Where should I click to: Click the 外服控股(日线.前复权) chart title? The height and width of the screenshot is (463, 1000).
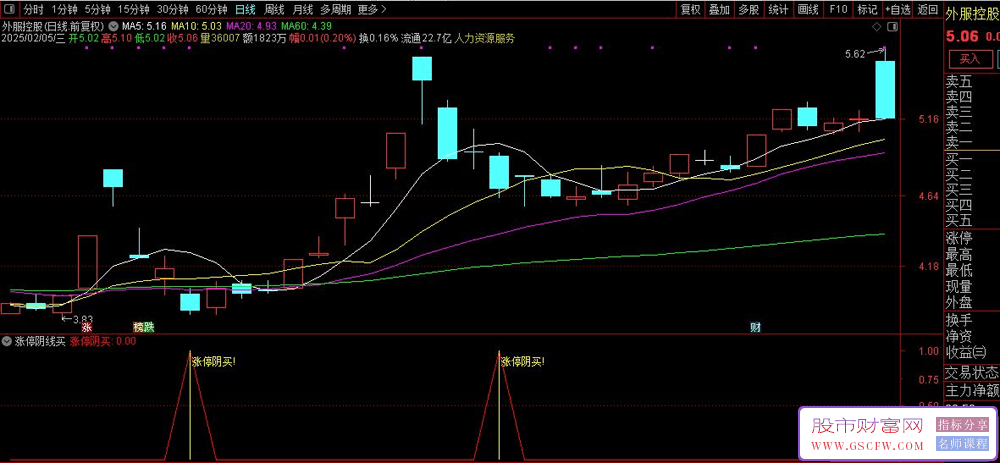tap(54, 27)
